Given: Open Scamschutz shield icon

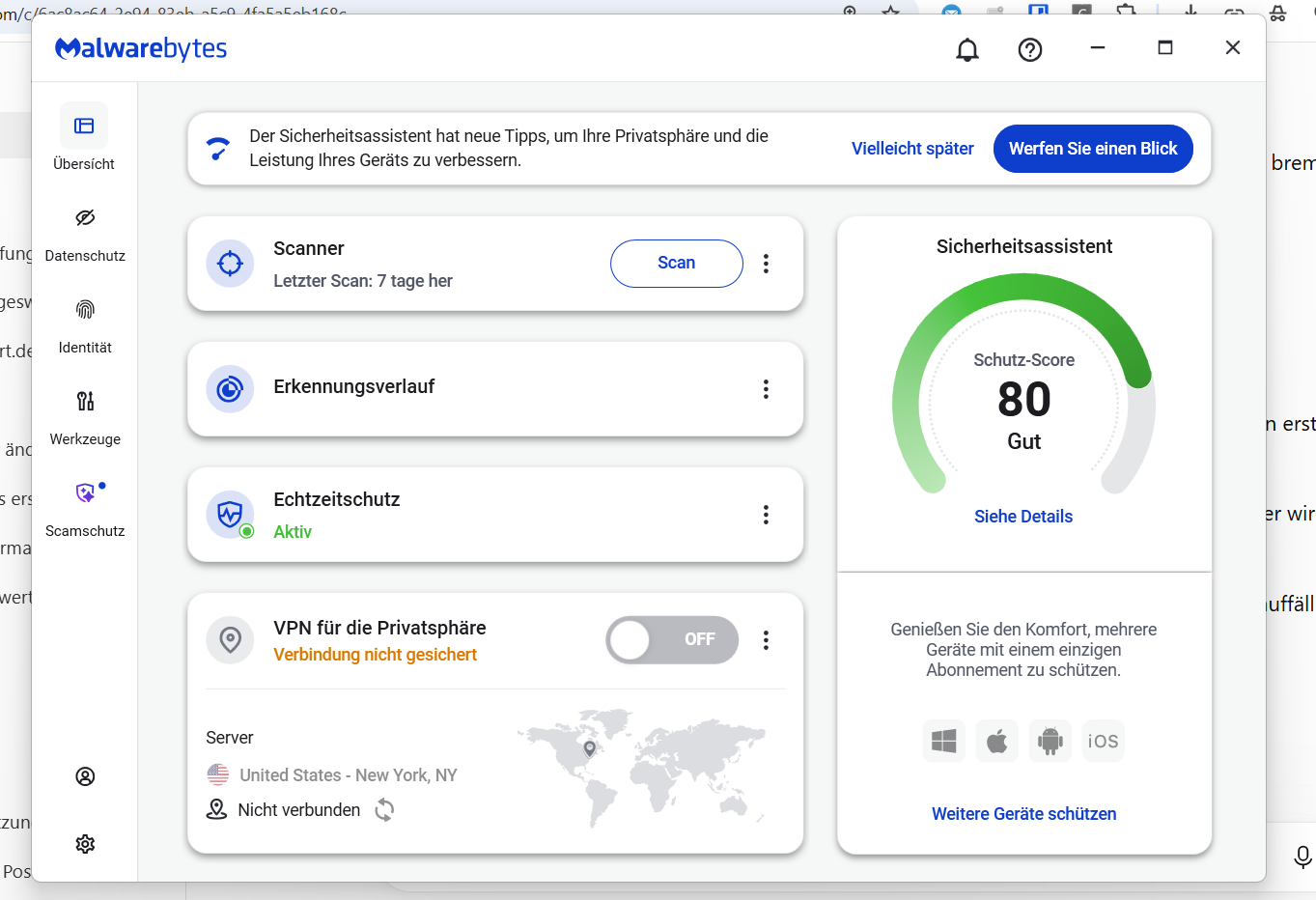Looking at the screenshot, I should point(85,492).
